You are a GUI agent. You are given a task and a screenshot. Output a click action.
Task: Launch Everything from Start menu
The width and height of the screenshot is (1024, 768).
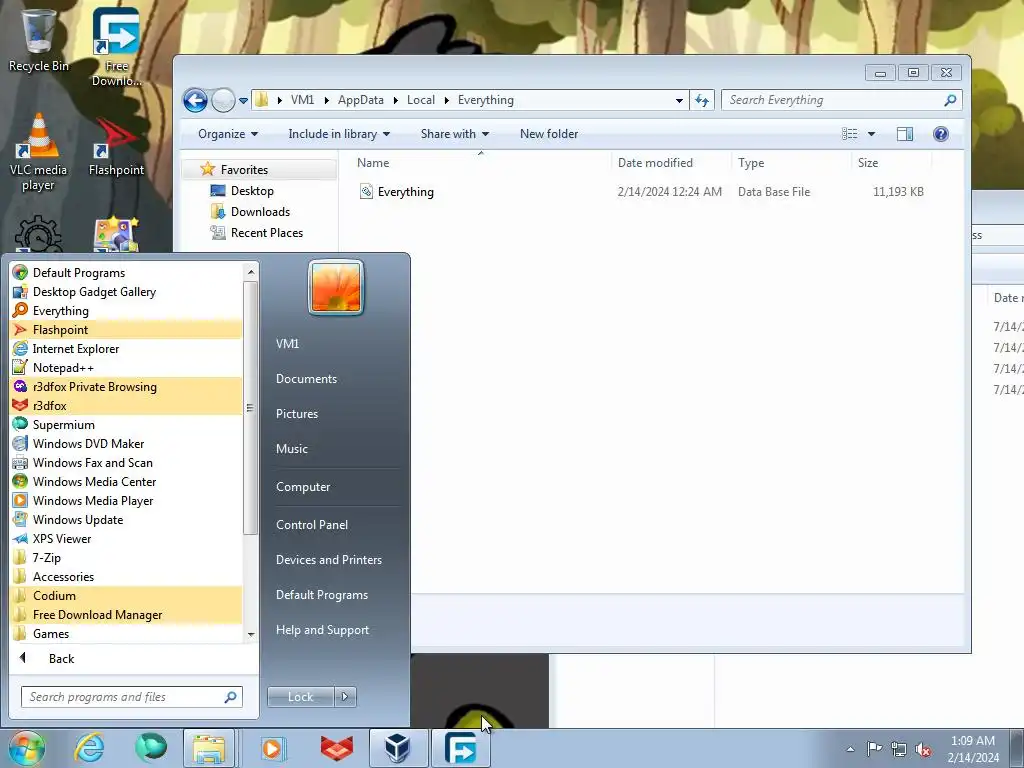pos(127,310)
